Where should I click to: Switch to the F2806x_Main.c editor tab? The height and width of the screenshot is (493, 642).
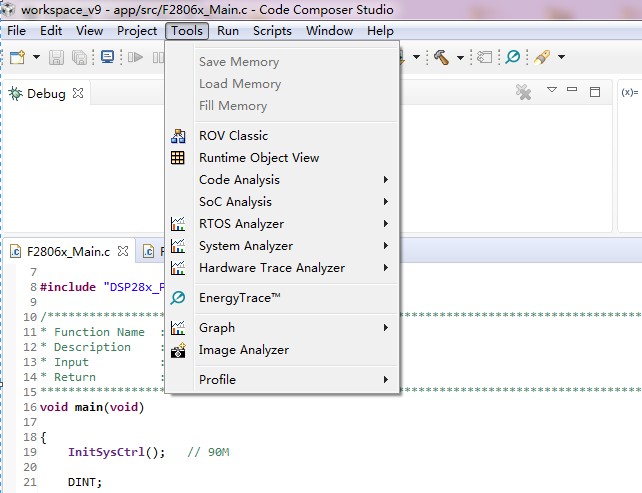[x=68, y=251]
